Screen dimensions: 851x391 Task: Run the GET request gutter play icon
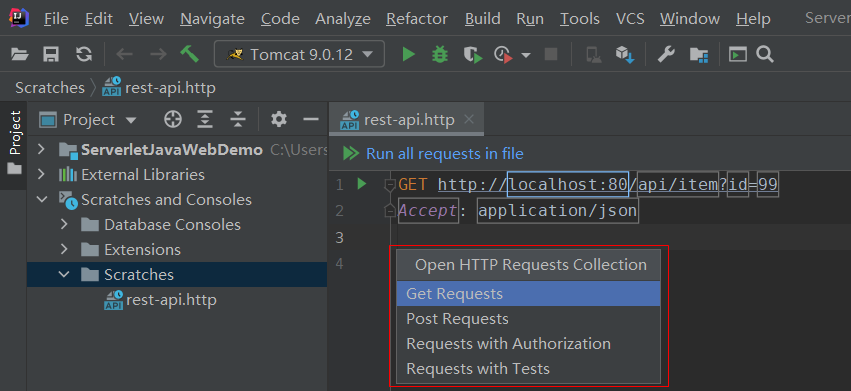[x=362, y=184]
